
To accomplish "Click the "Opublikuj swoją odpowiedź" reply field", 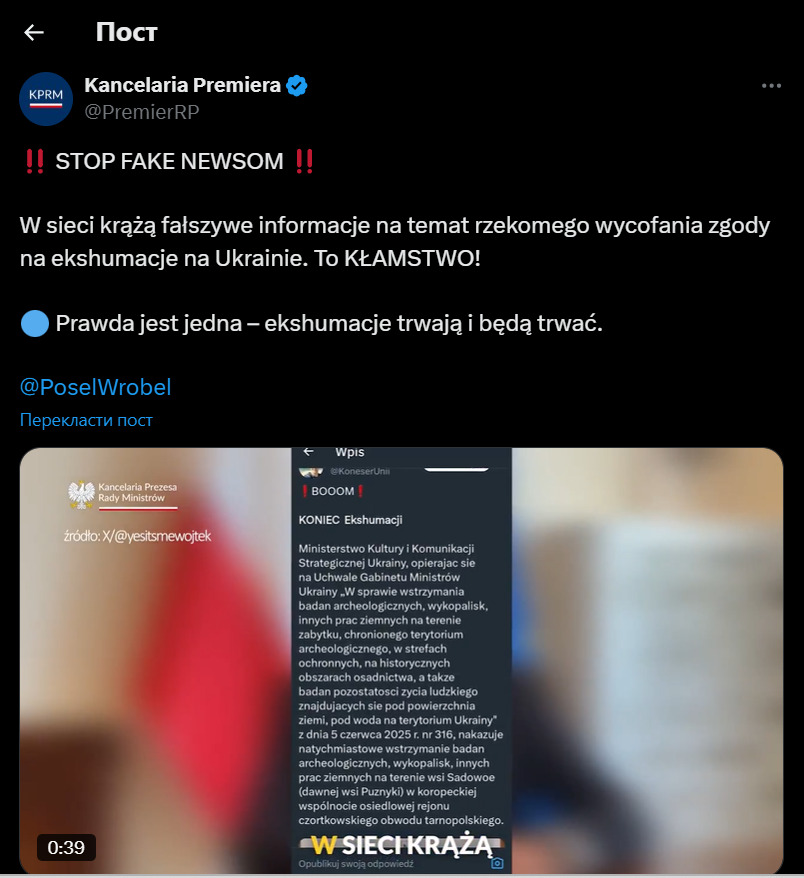I will pos(356,864).
